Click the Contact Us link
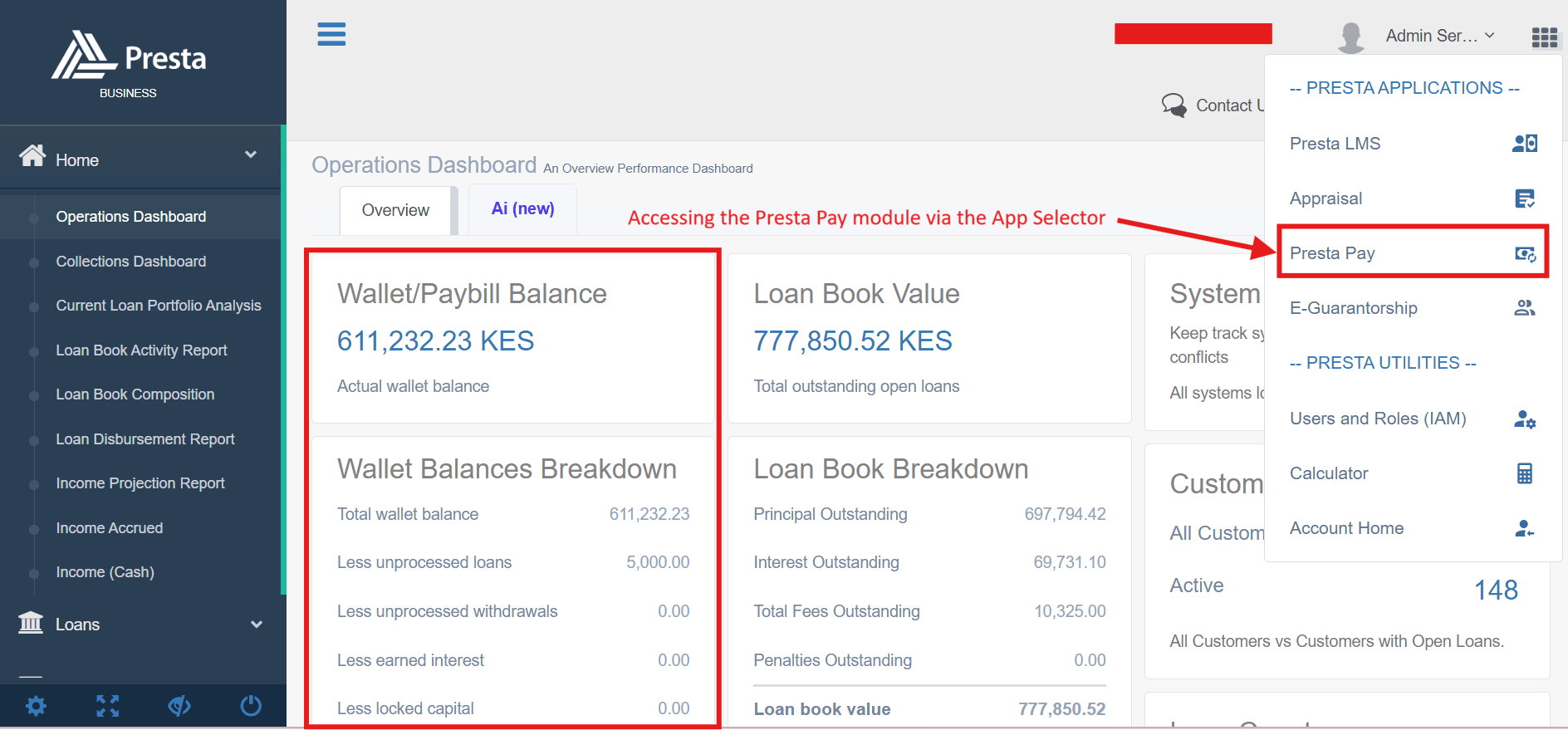The height and width of the screenshot is (730, 1568). [x=1229, y=105]
